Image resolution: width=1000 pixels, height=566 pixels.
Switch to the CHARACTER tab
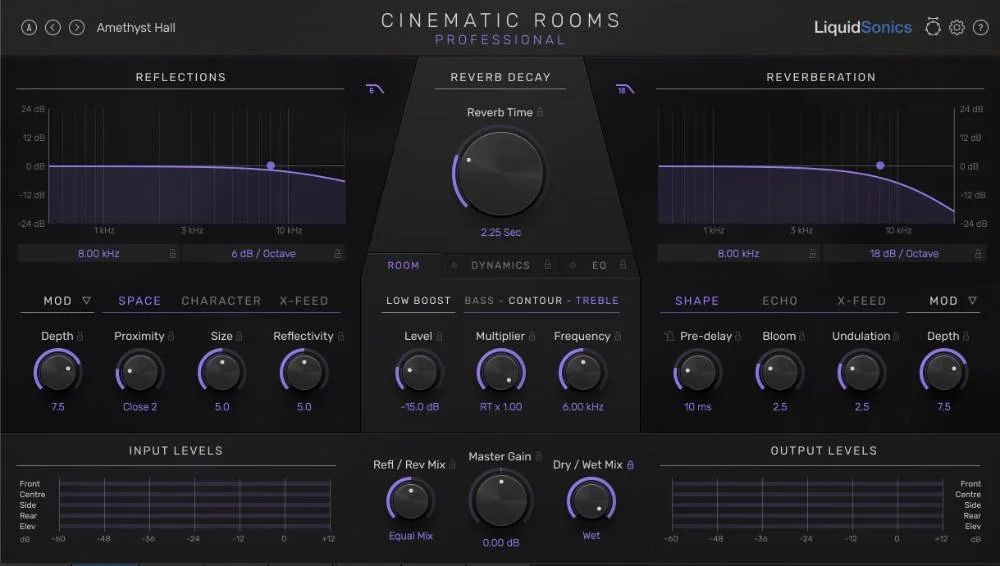[221, 301]
